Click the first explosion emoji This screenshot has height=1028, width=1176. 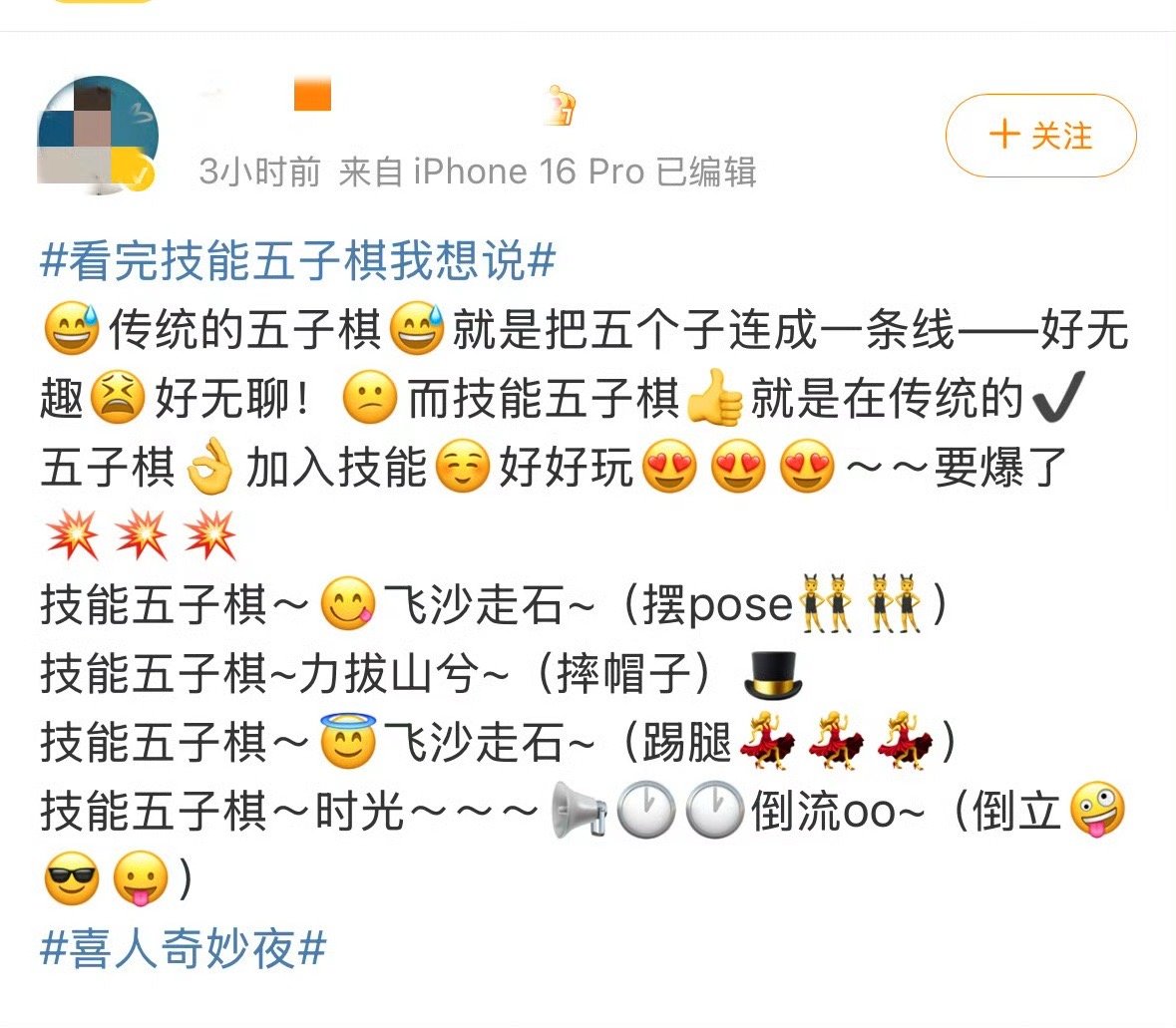(x=73, y=535)
